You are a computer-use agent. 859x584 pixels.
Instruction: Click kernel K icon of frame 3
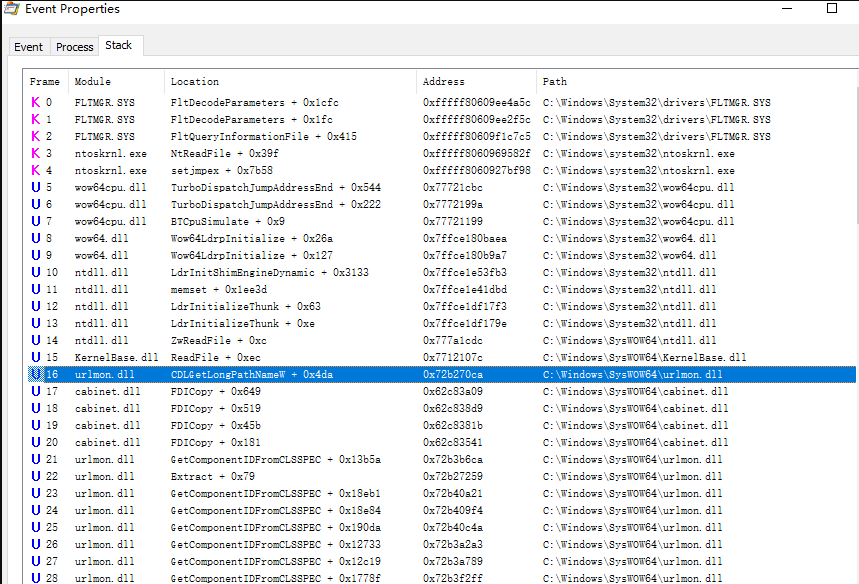[x=36, y=153]
